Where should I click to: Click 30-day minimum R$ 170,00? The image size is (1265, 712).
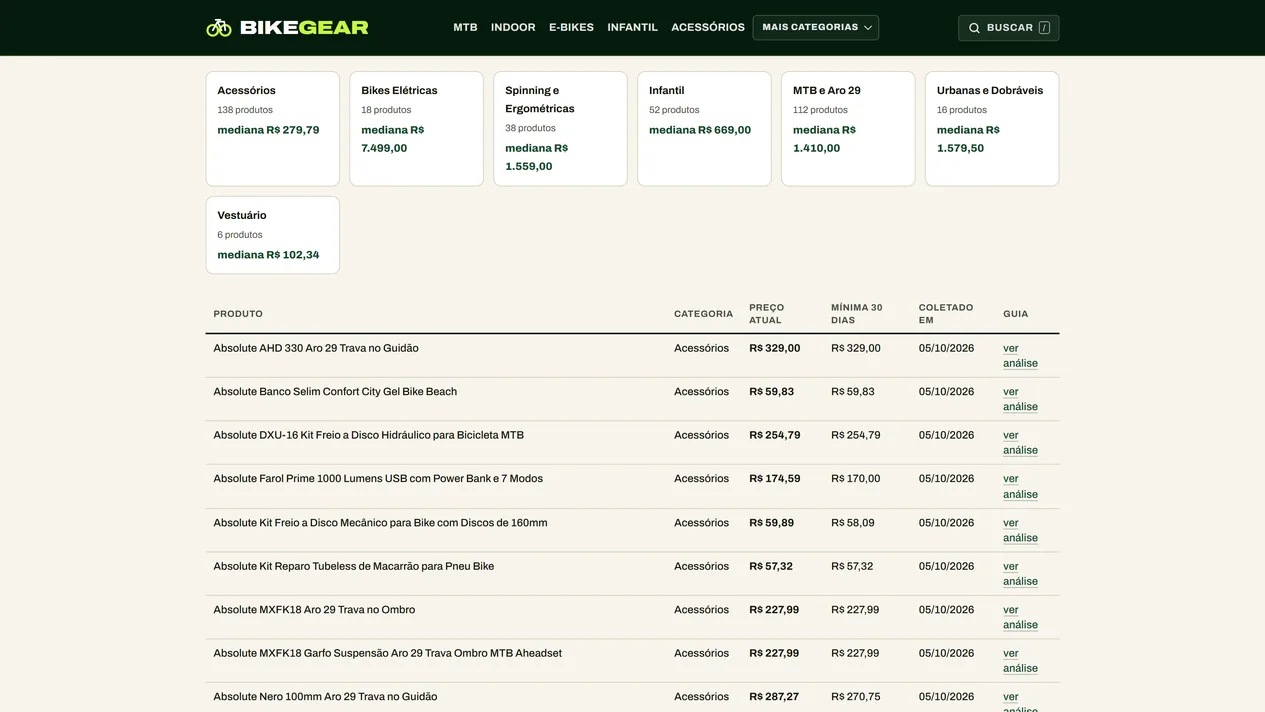pos(856,479)
